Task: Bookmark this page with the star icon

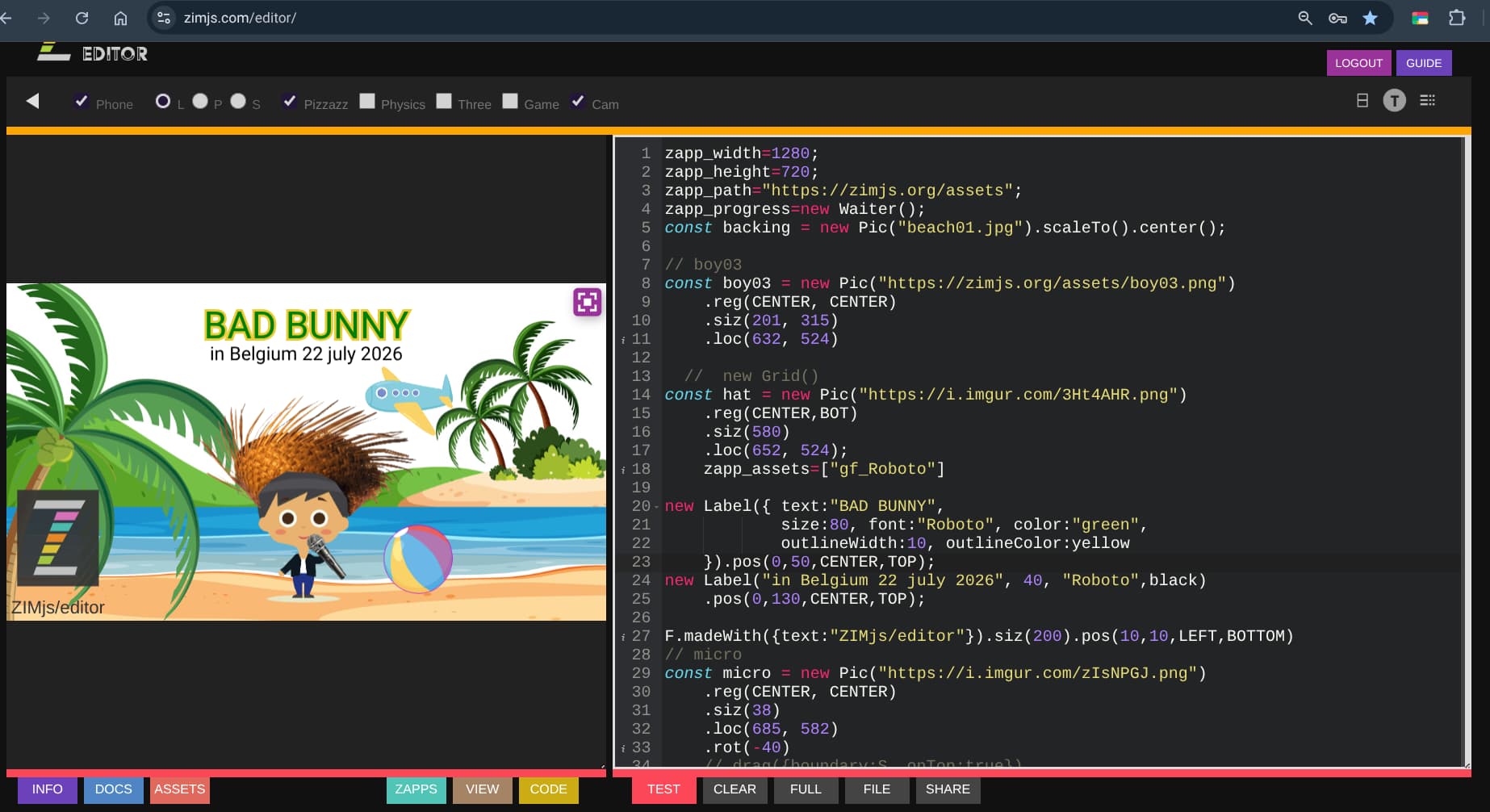Action: [1370, 18]
